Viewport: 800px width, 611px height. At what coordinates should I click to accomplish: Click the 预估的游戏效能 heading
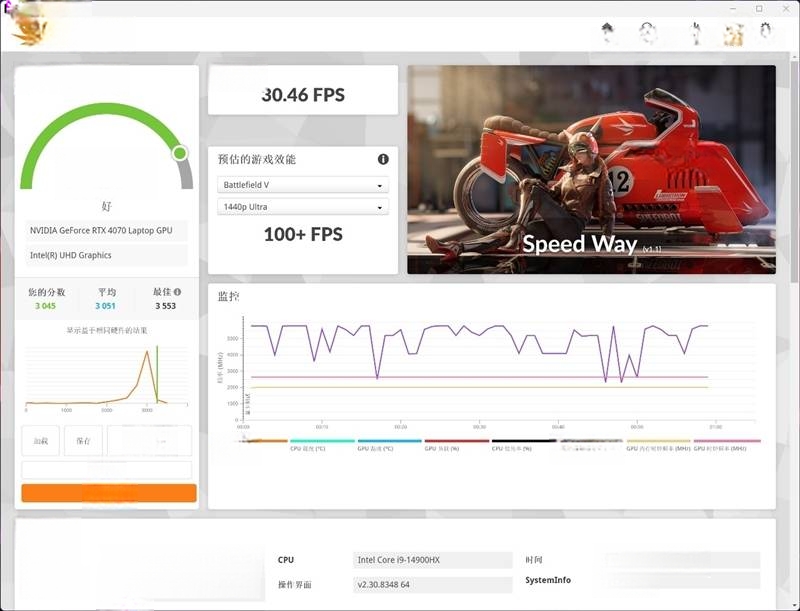click(257, 159)
